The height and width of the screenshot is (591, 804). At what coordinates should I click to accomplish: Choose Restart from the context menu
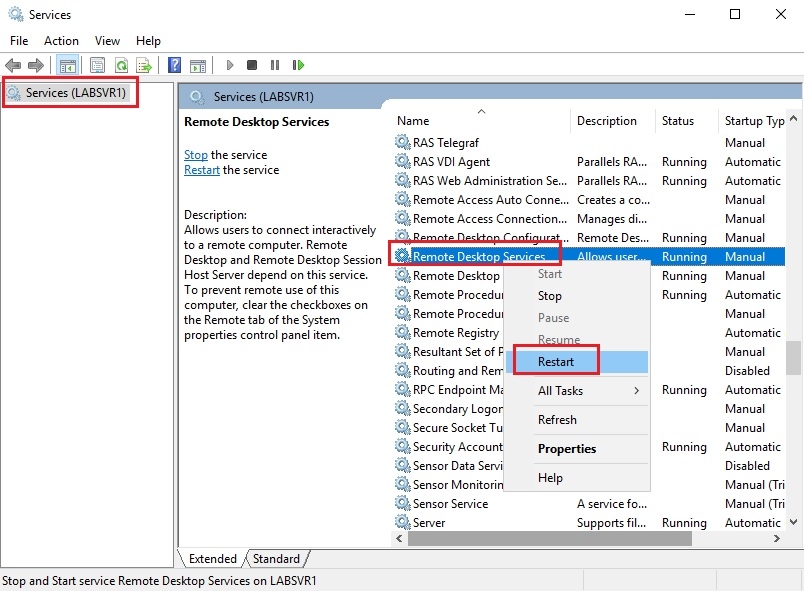click(556, 361)
